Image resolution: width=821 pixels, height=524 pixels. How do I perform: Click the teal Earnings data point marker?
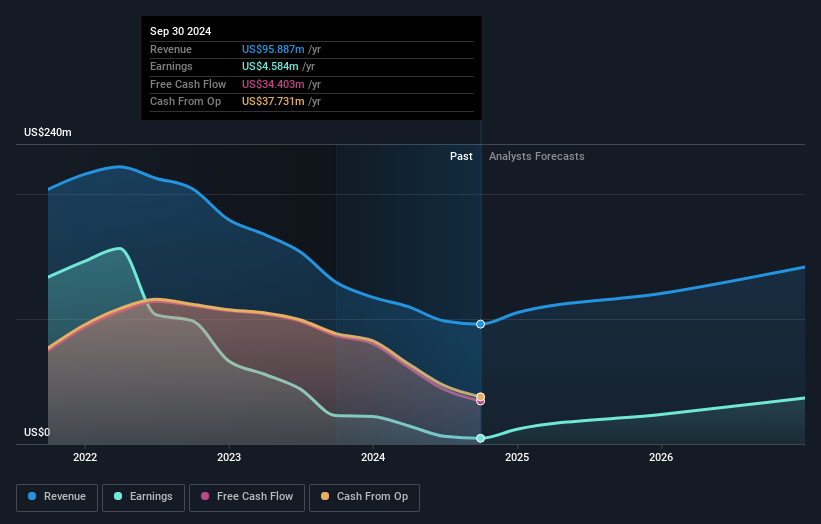tap(480, 438)
